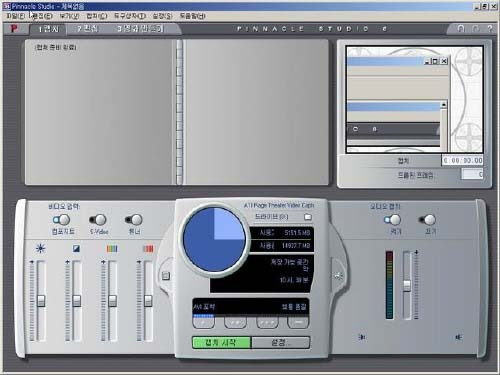
Task: Switch to the 1 캡처 tab
Action: click(49, 29)
